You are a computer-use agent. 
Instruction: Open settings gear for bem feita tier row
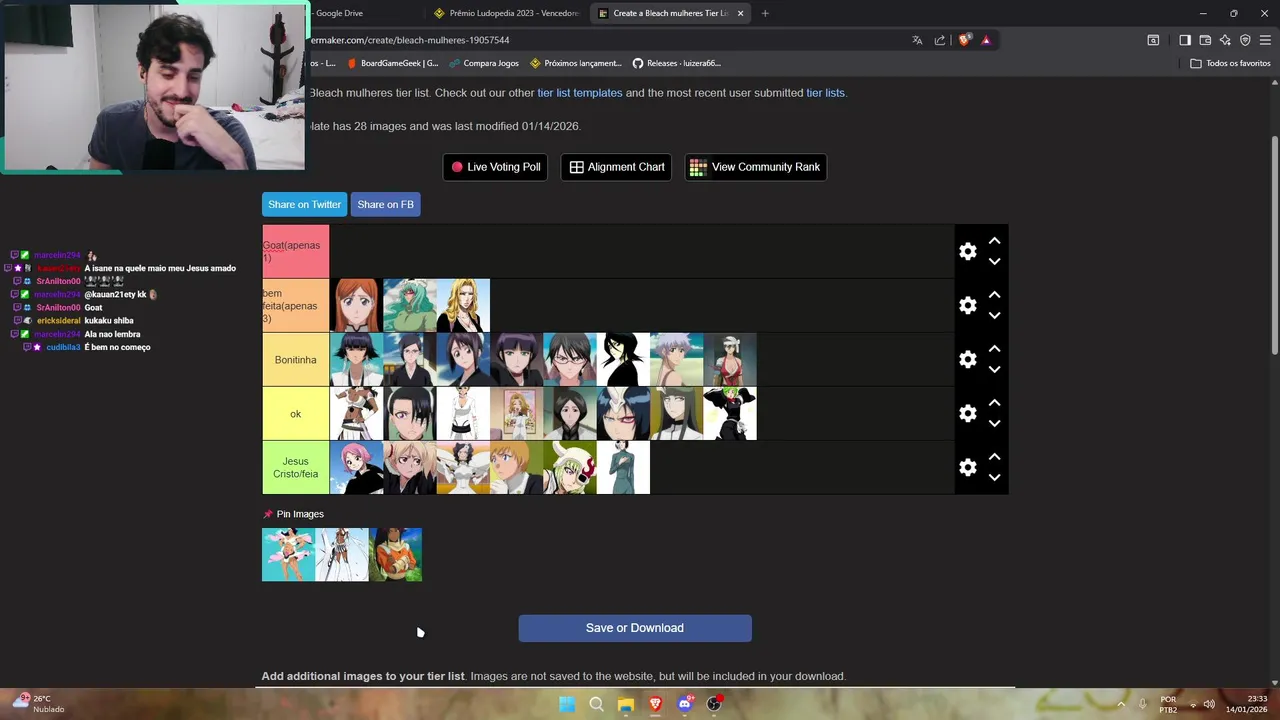[x=967, y=306]
